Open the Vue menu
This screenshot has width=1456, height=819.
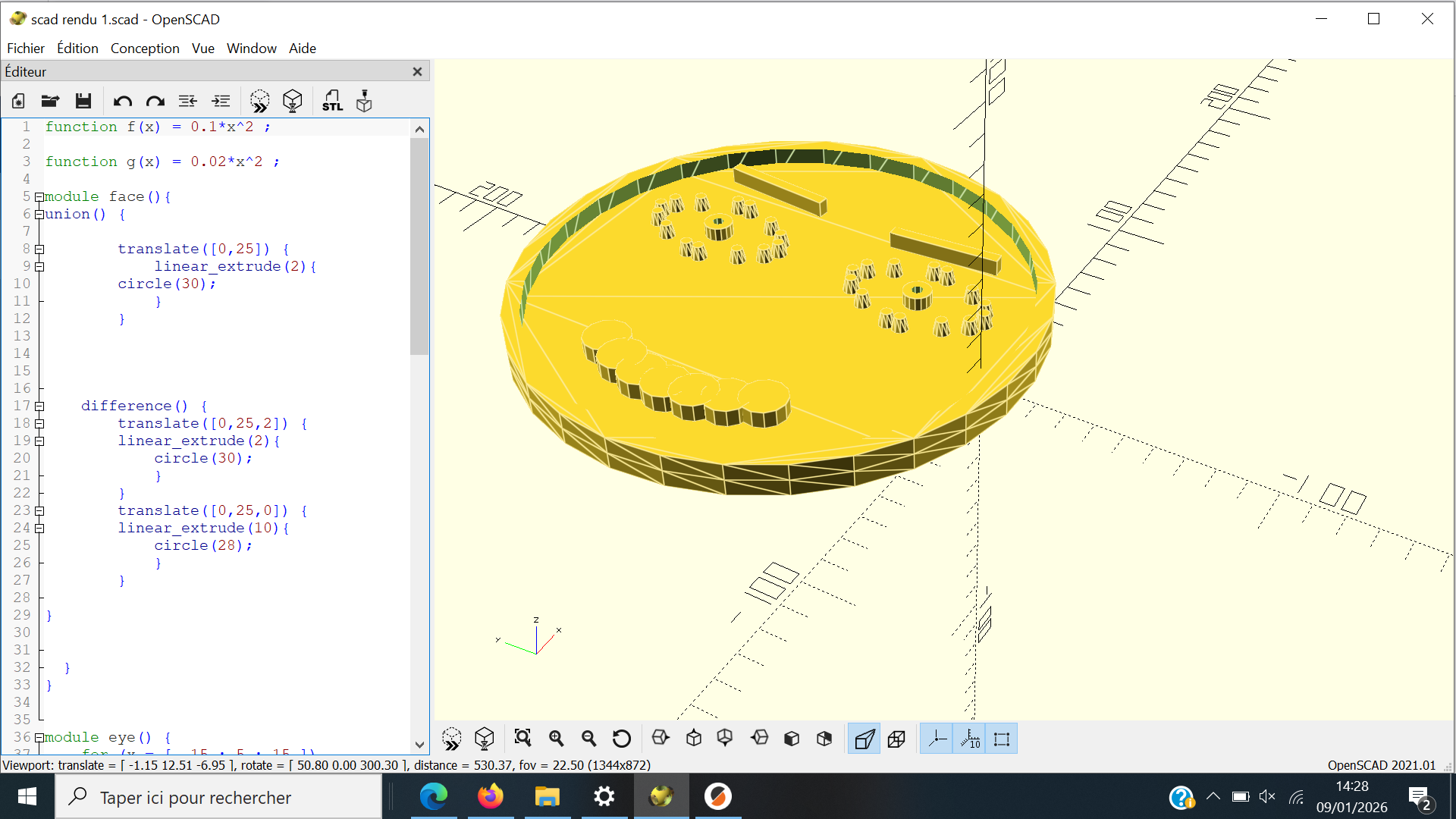202,48
